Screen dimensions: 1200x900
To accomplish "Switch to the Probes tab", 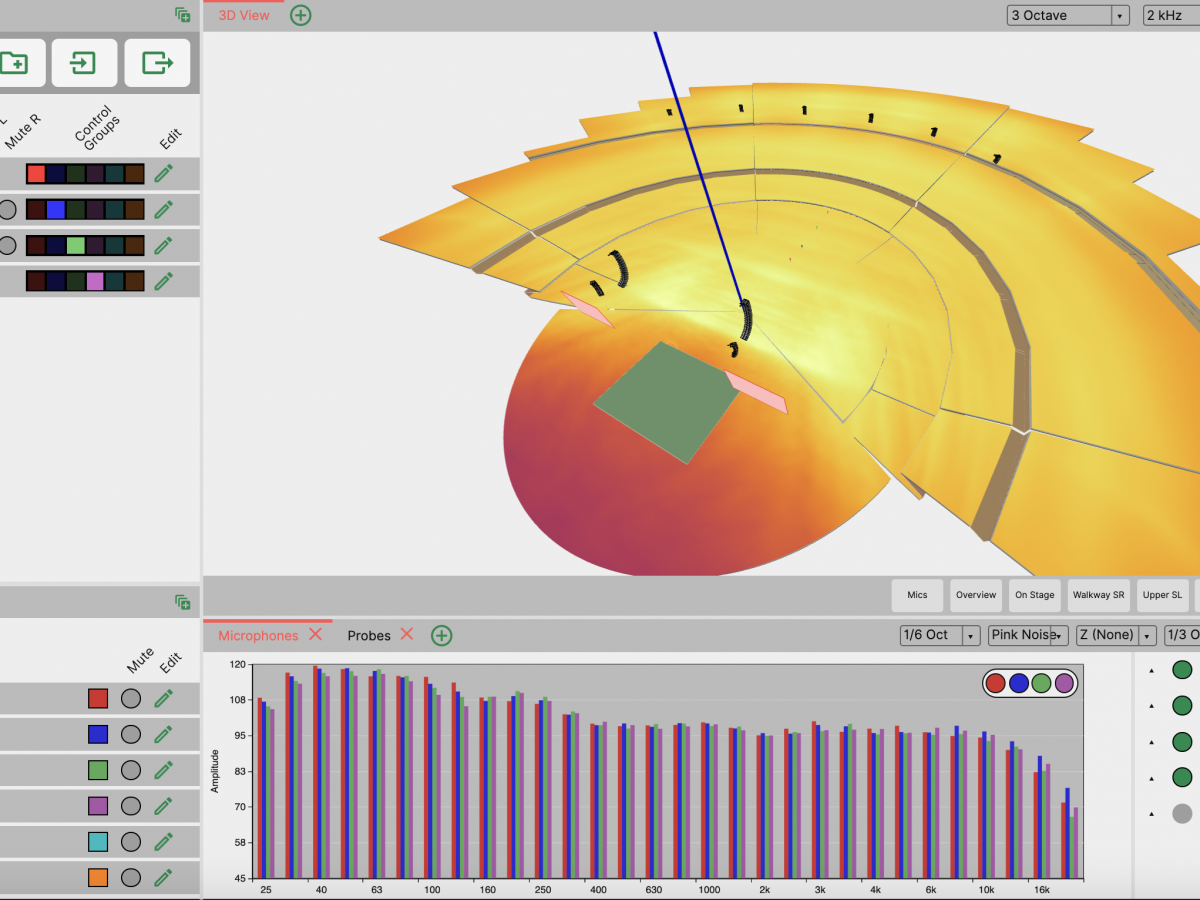I will (x=369, y=635).
